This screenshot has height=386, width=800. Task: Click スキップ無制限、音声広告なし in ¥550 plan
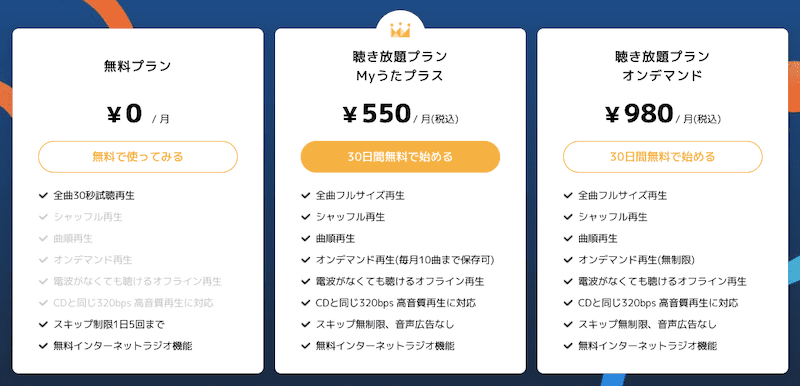tap(385, 324)
